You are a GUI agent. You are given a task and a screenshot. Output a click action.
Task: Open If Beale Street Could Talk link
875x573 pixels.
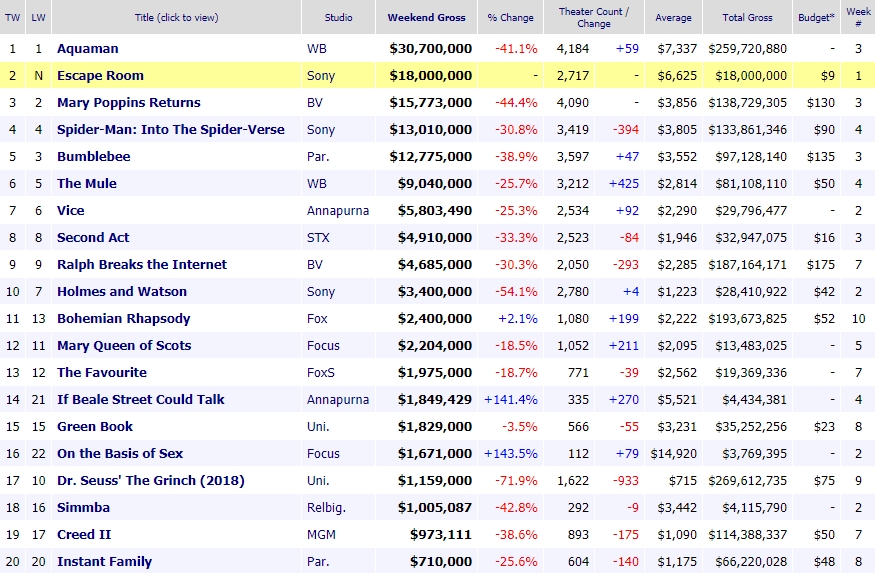141,399
